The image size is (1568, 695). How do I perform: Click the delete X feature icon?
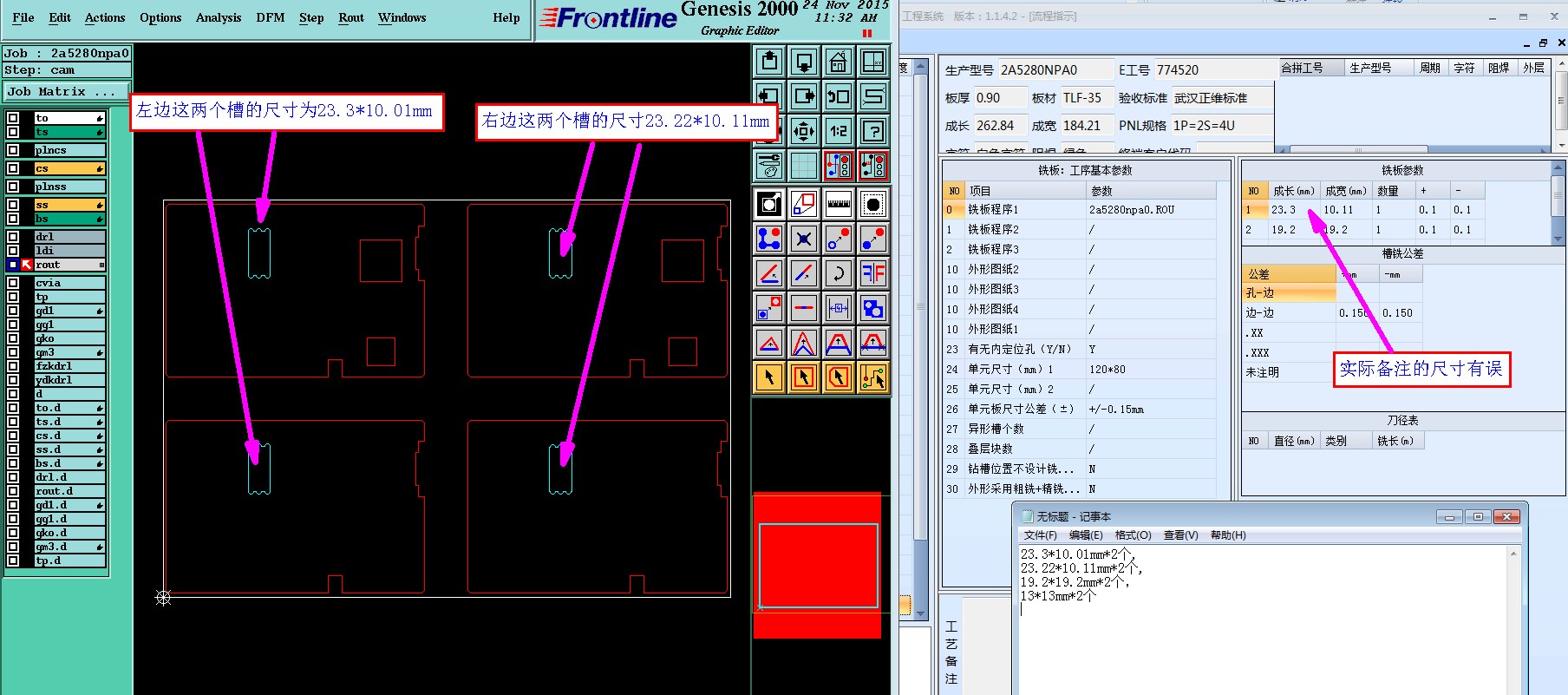(x=804, y=239)
